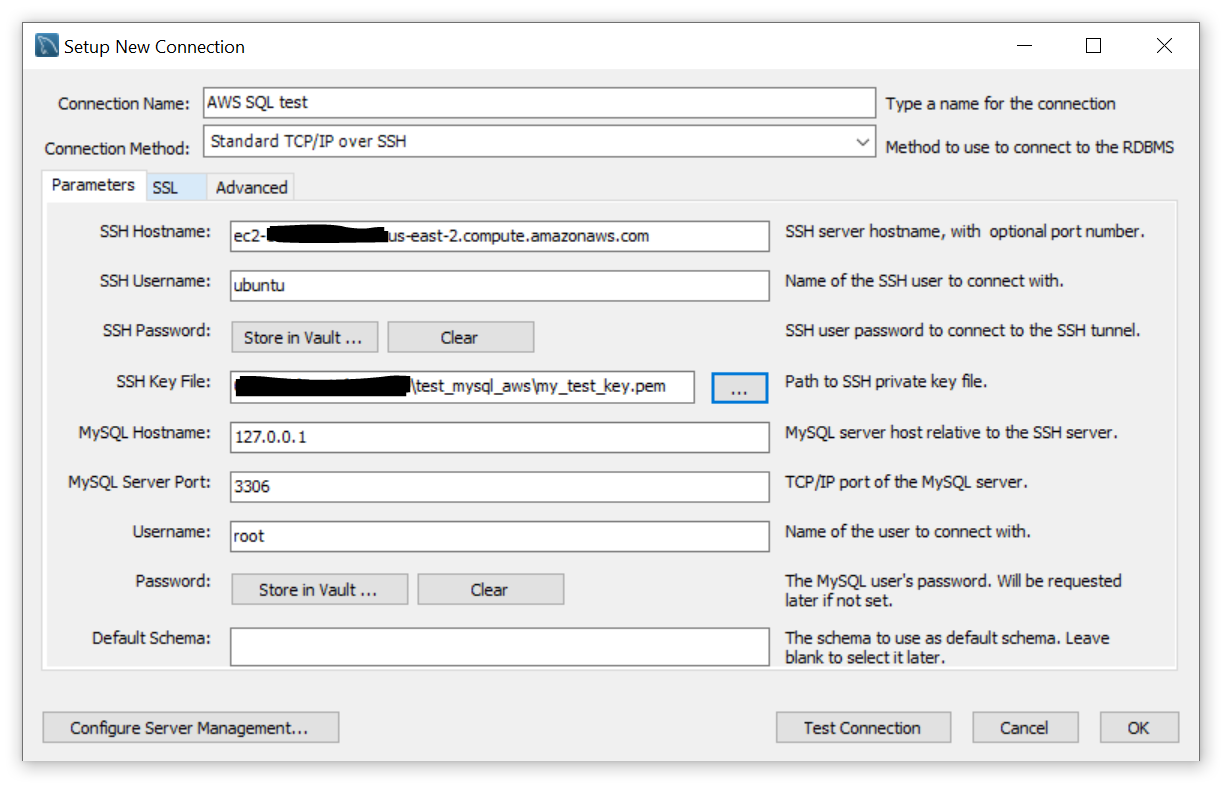The image size is (1229, 791).
Task: Click 'Name of the SSH user to connect with.' hint
Action: [x=924, y=280]
